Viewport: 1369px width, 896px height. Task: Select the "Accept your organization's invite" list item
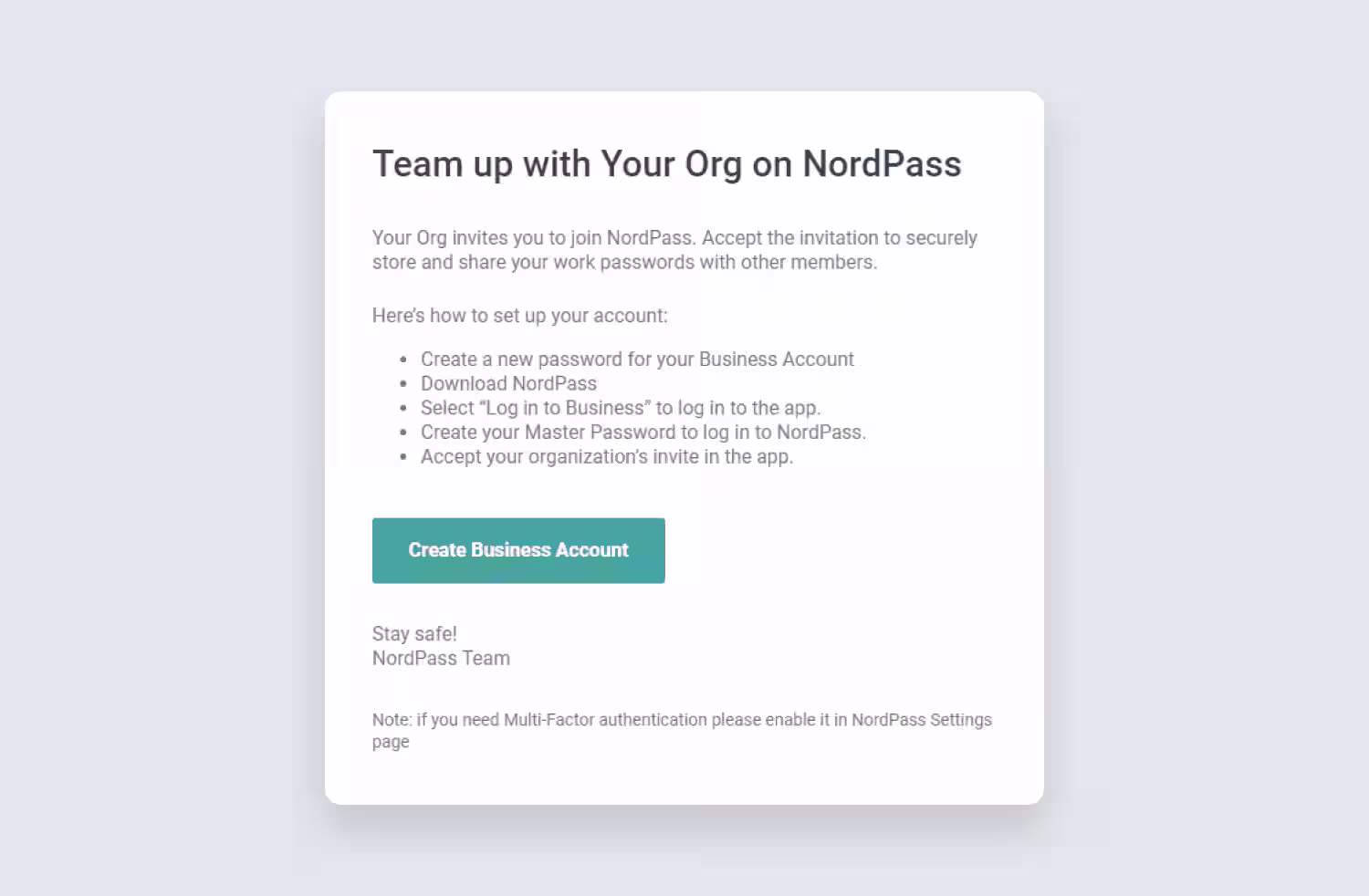tap(607, 457)
